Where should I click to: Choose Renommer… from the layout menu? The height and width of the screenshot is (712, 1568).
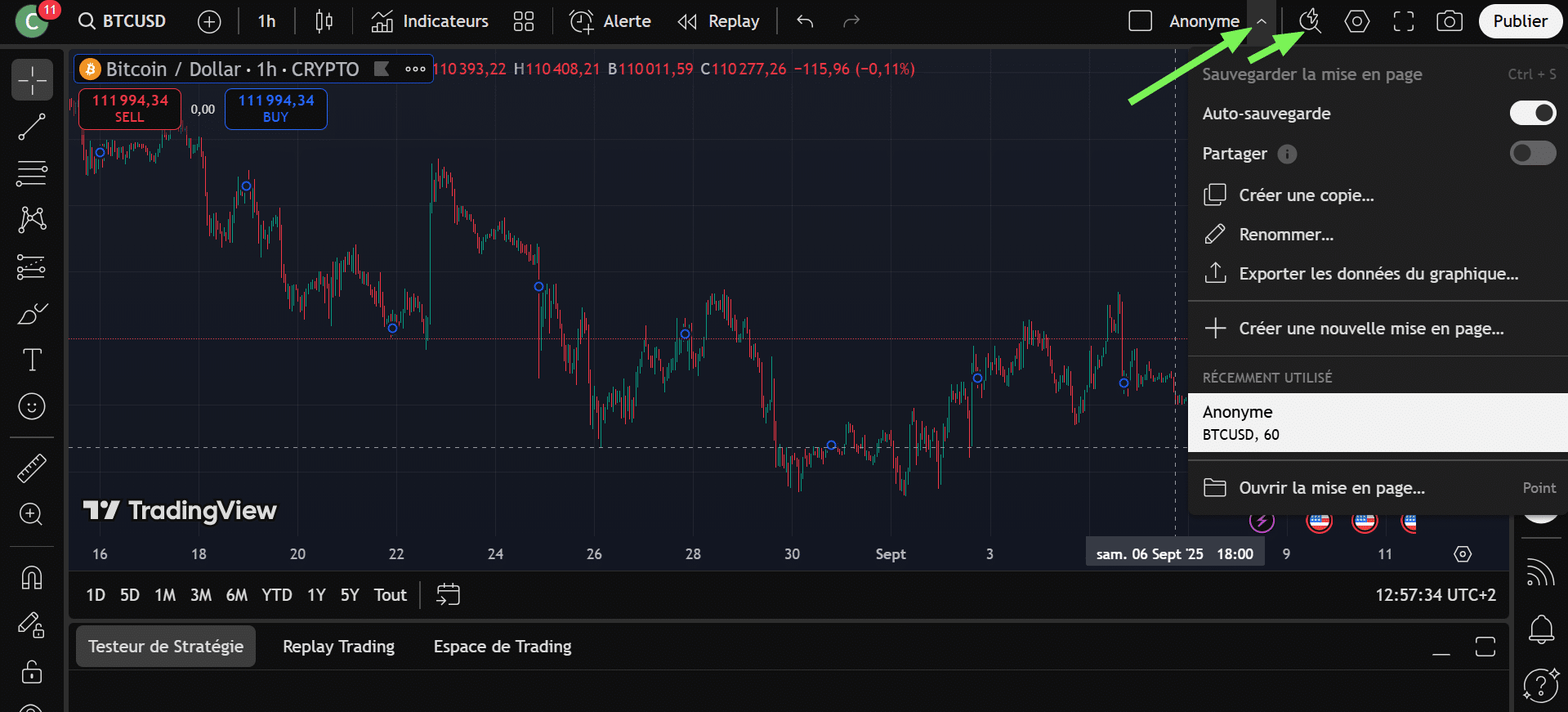point(1285,235)
